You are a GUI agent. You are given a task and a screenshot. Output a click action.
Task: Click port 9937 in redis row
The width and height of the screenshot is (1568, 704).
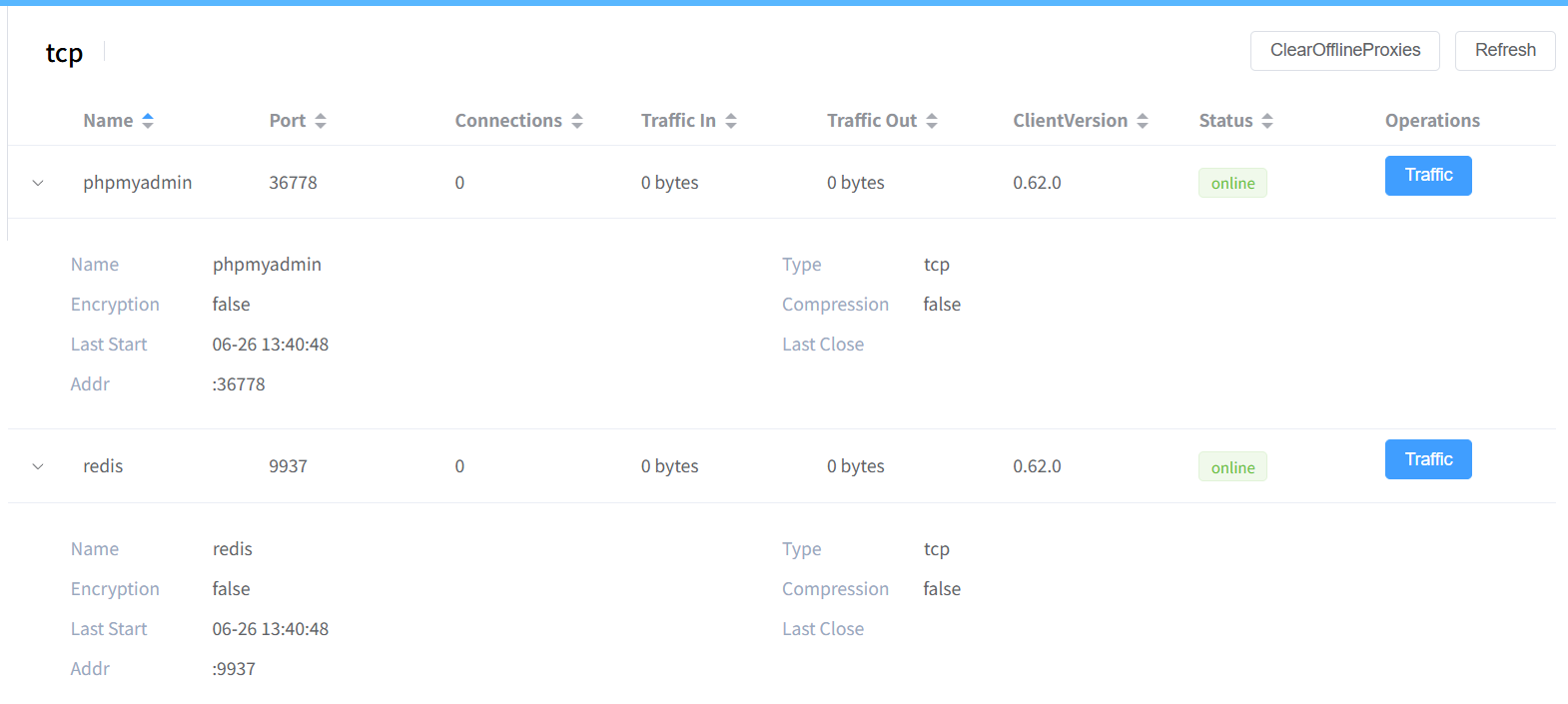click(288, 466)
